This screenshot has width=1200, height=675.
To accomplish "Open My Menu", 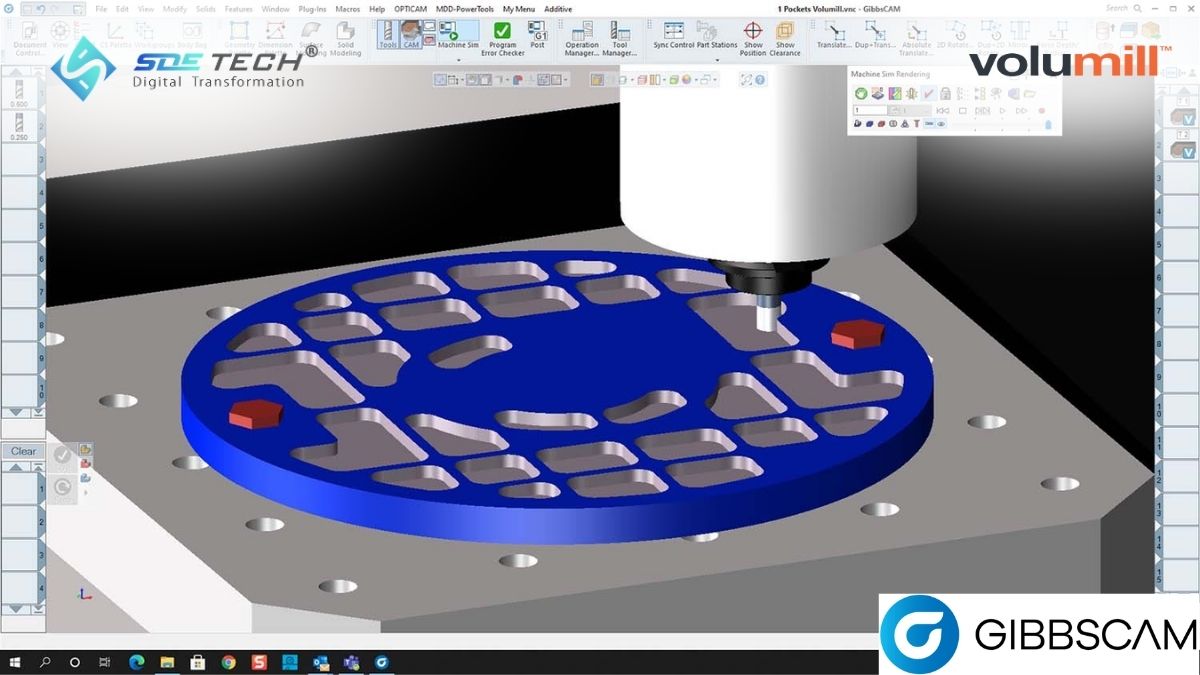I will (x=519, y=8).
